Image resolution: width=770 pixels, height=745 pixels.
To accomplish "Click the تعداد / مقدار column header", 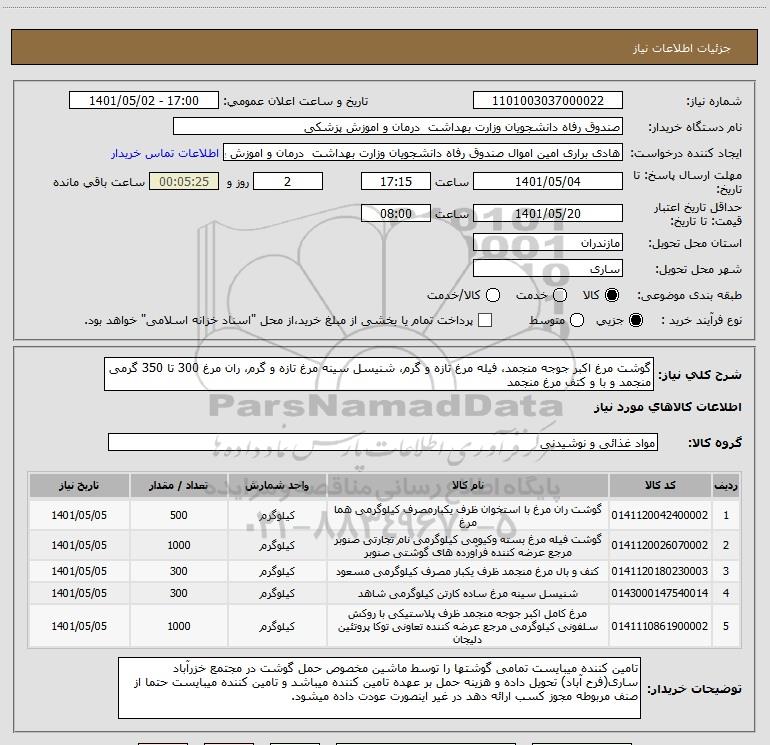I will [179, 486].
